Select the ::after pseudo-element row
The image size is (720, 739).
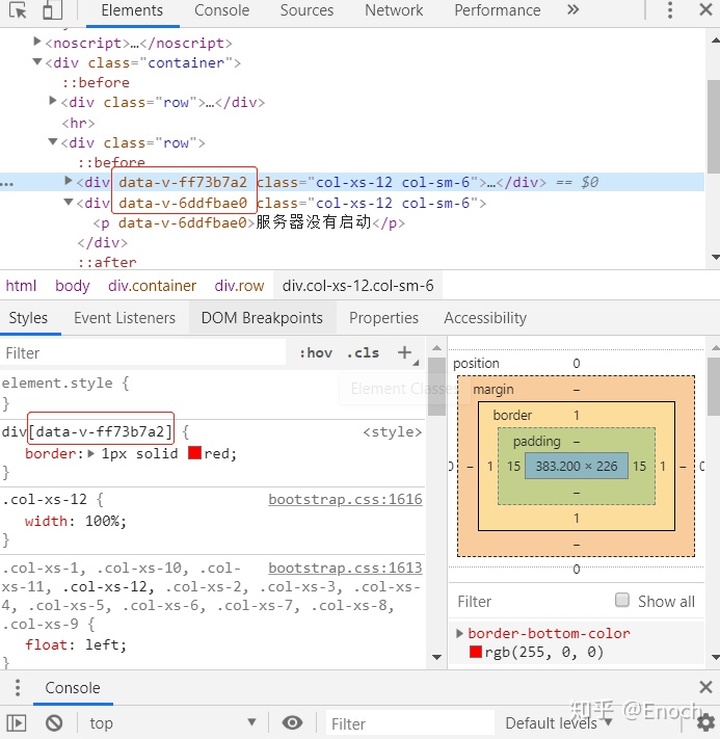coord(107,262)
